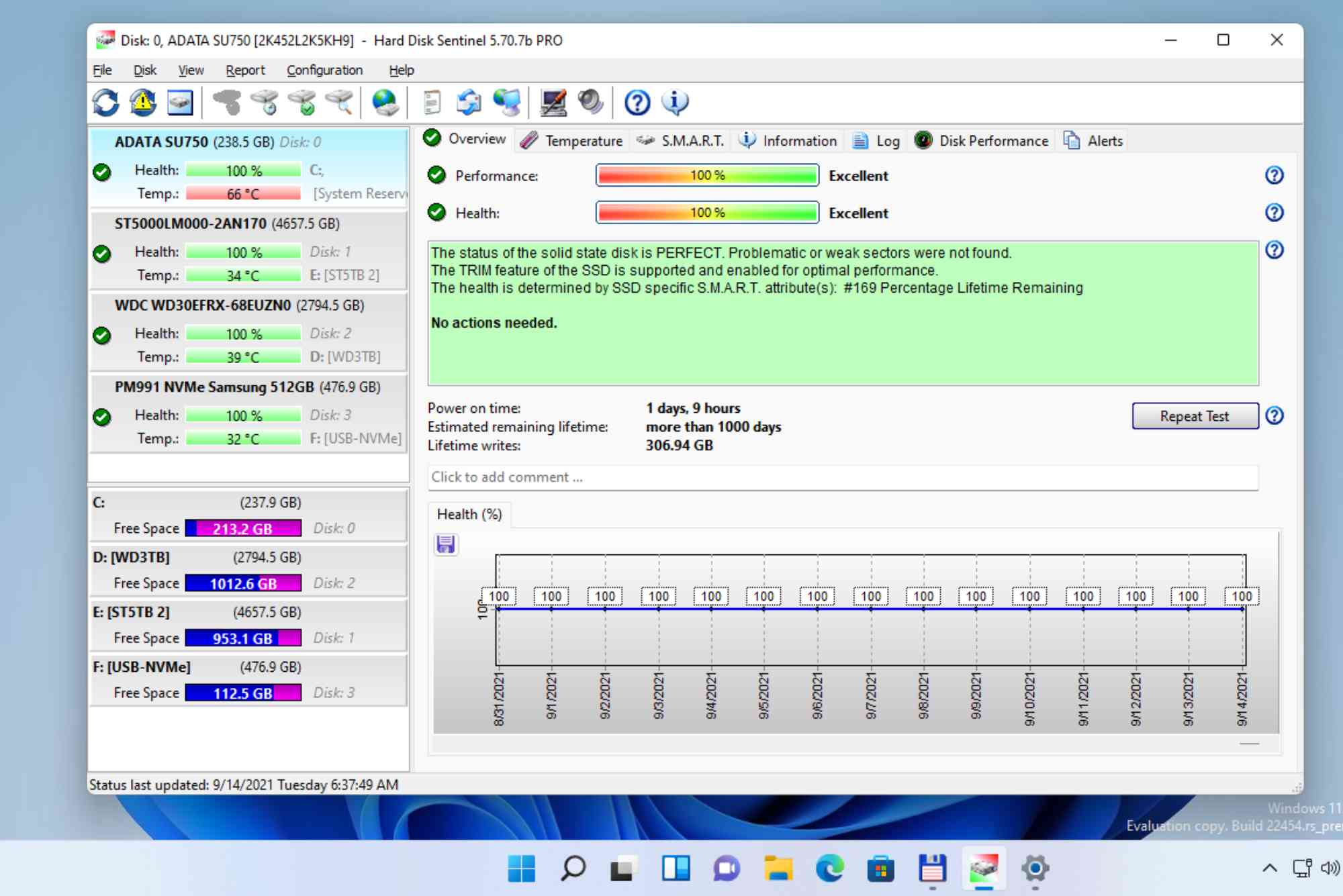Select the ADATA SU750 disk entry

click(248, 168)
